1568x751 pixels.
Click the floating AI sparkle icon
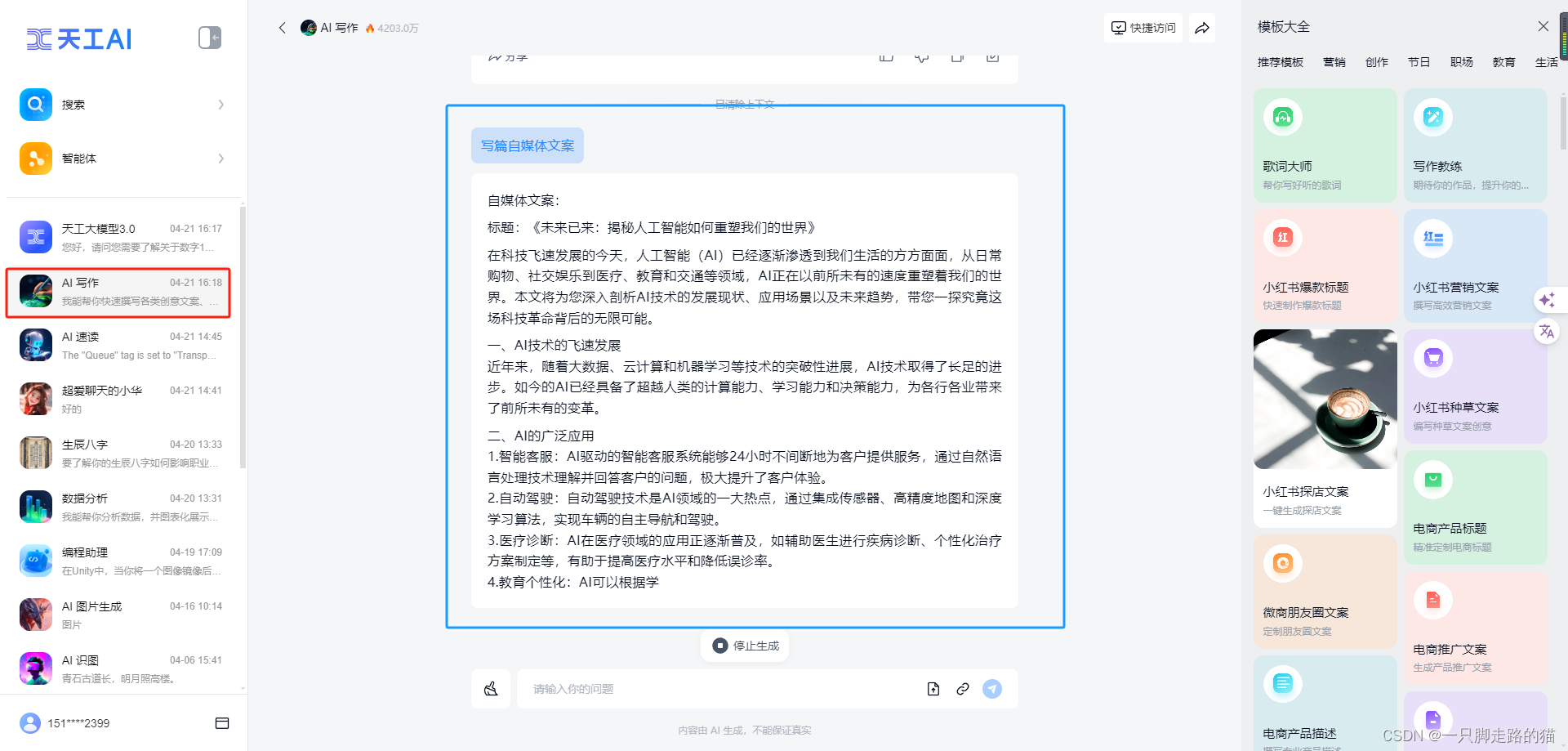1547,300
